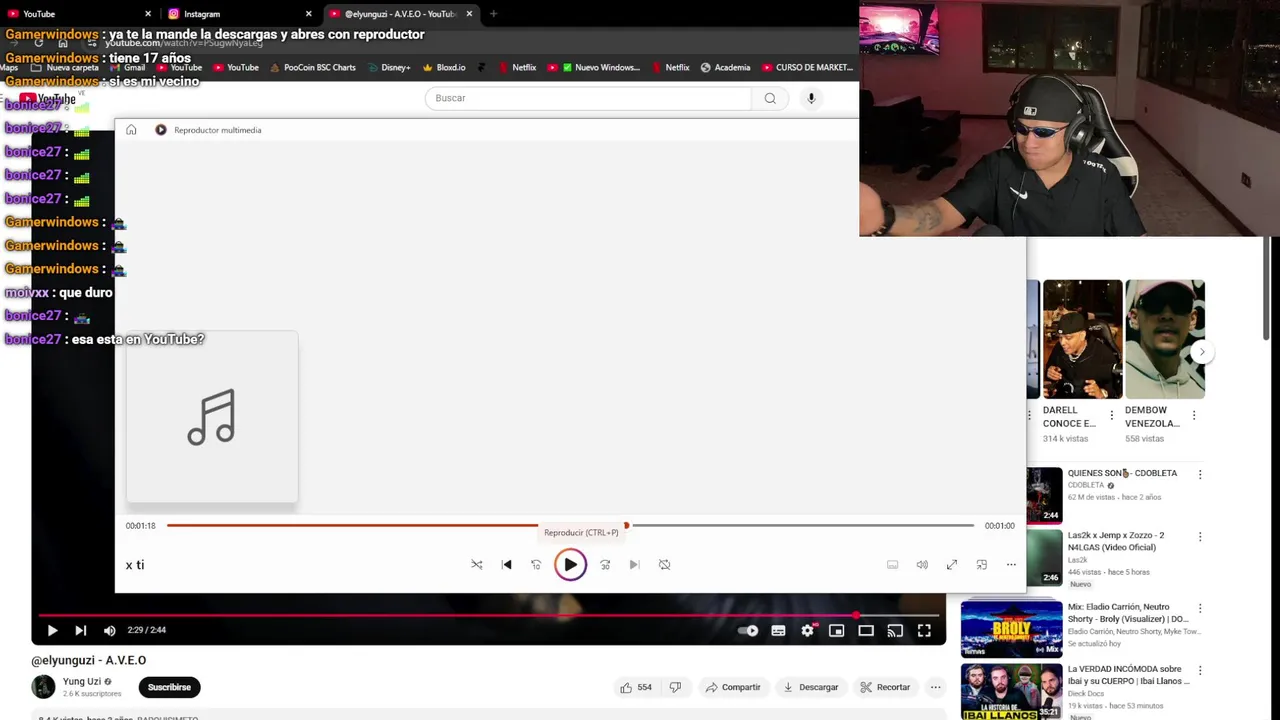Open DEMBOW VENEZOLA... short thumbnail
The width and height of the screenshot is (1280, 720).
point(1165,339)
